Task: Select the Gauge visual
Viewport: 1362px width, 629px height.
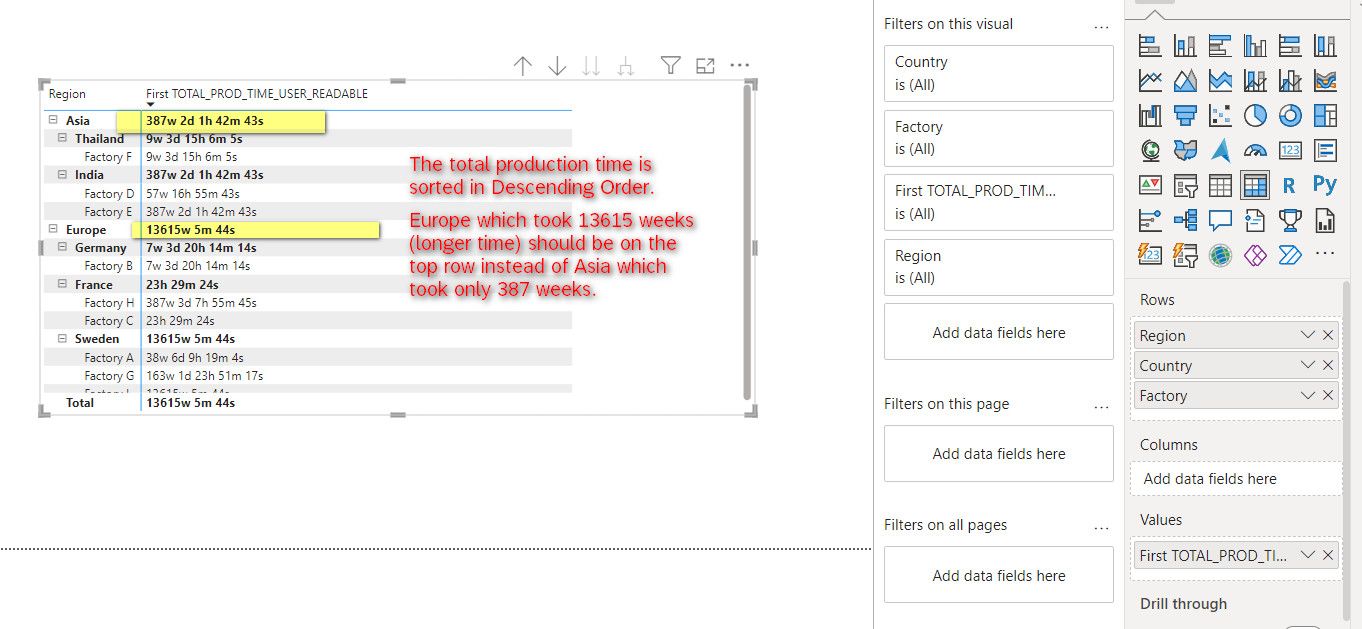Action: point(1255,150)
